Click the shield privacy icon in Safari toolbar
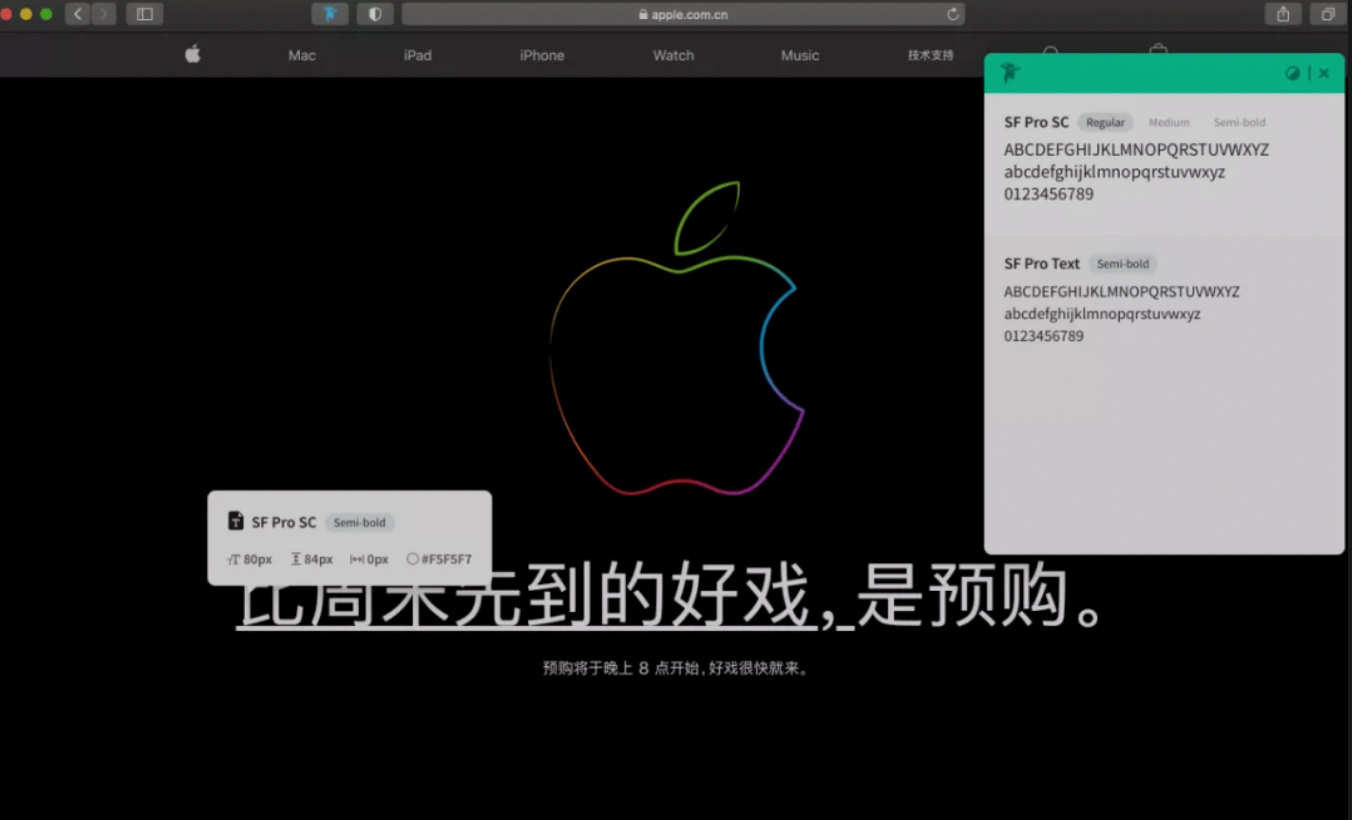Screen dimensions: 1352x820 pos(375,14)
